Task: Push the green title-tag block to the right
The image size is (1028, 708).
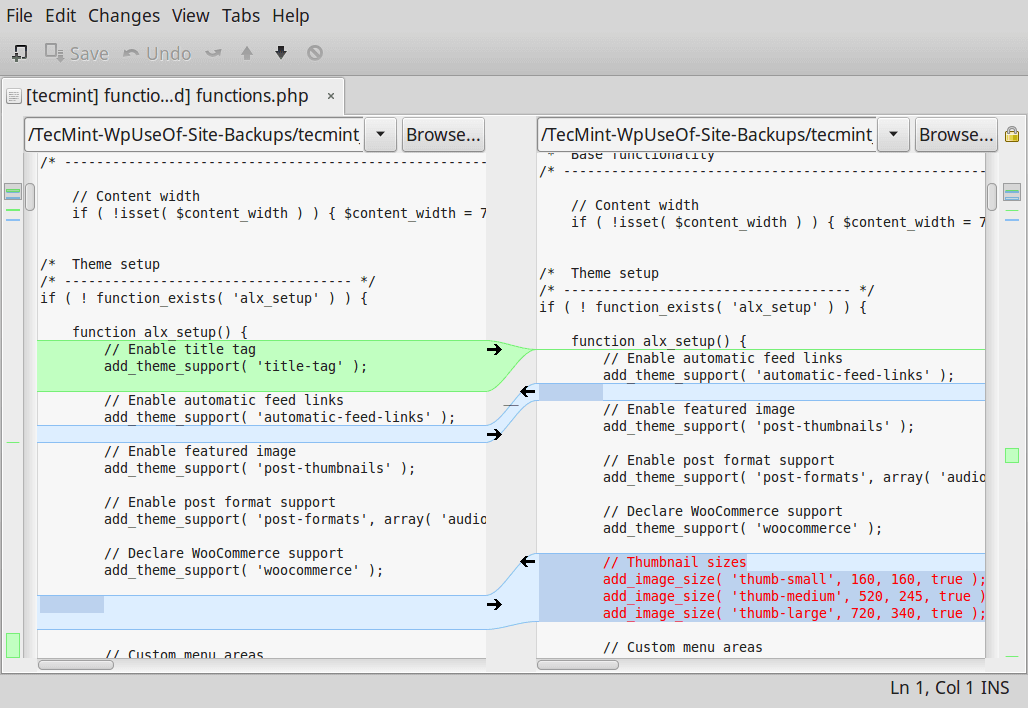Action: pyautogui.click(x=494, y=349)
